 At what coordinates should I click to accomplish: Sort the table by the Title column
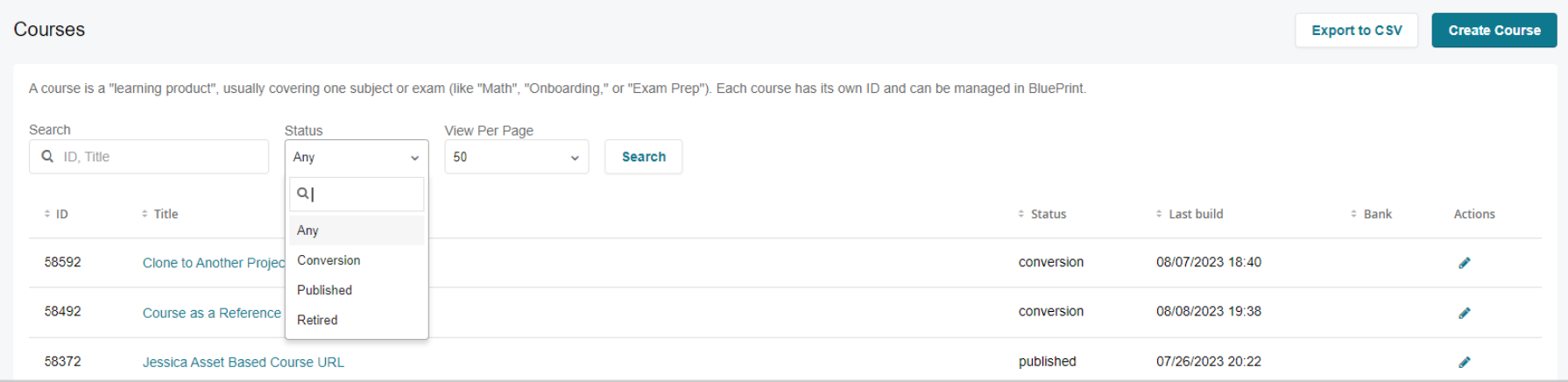(x=159, y=214)
